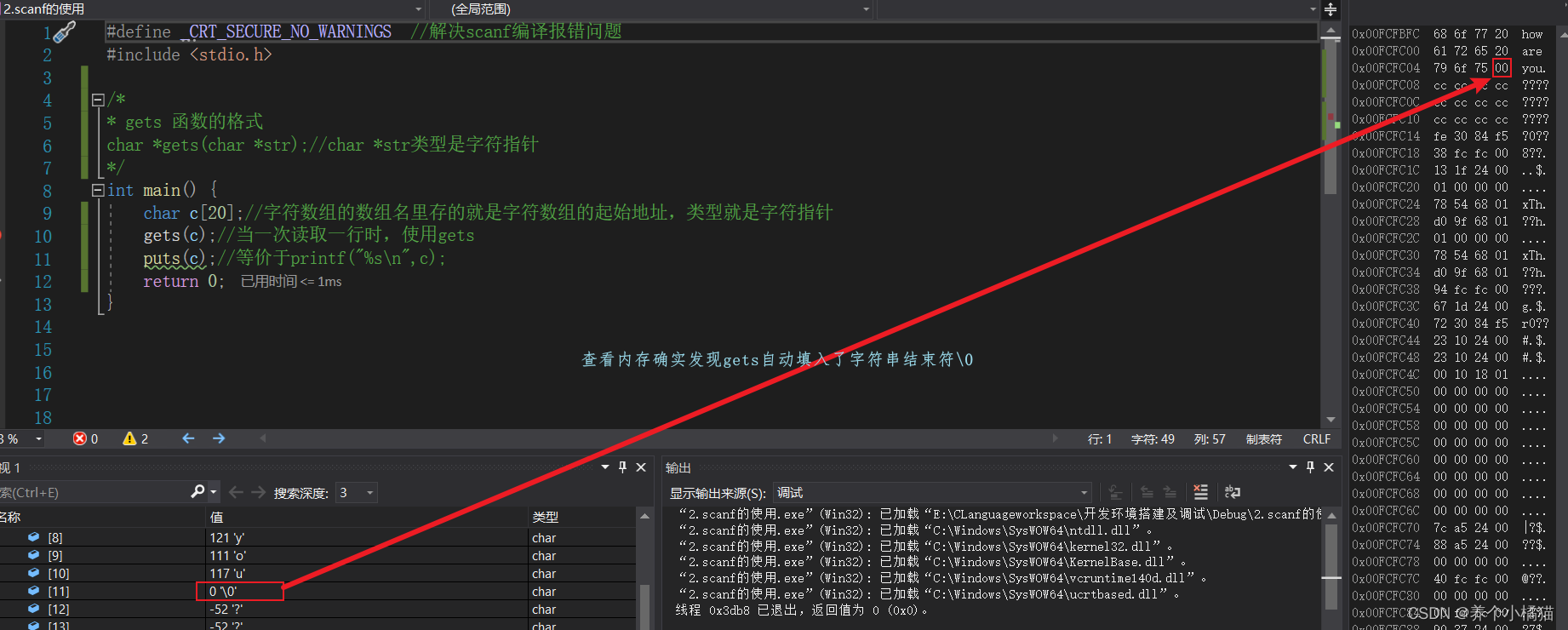The height and width of the screenshot is (630, 1568).
Task: Open the watch search options dropdown arrow
Action: click(213, 492)
